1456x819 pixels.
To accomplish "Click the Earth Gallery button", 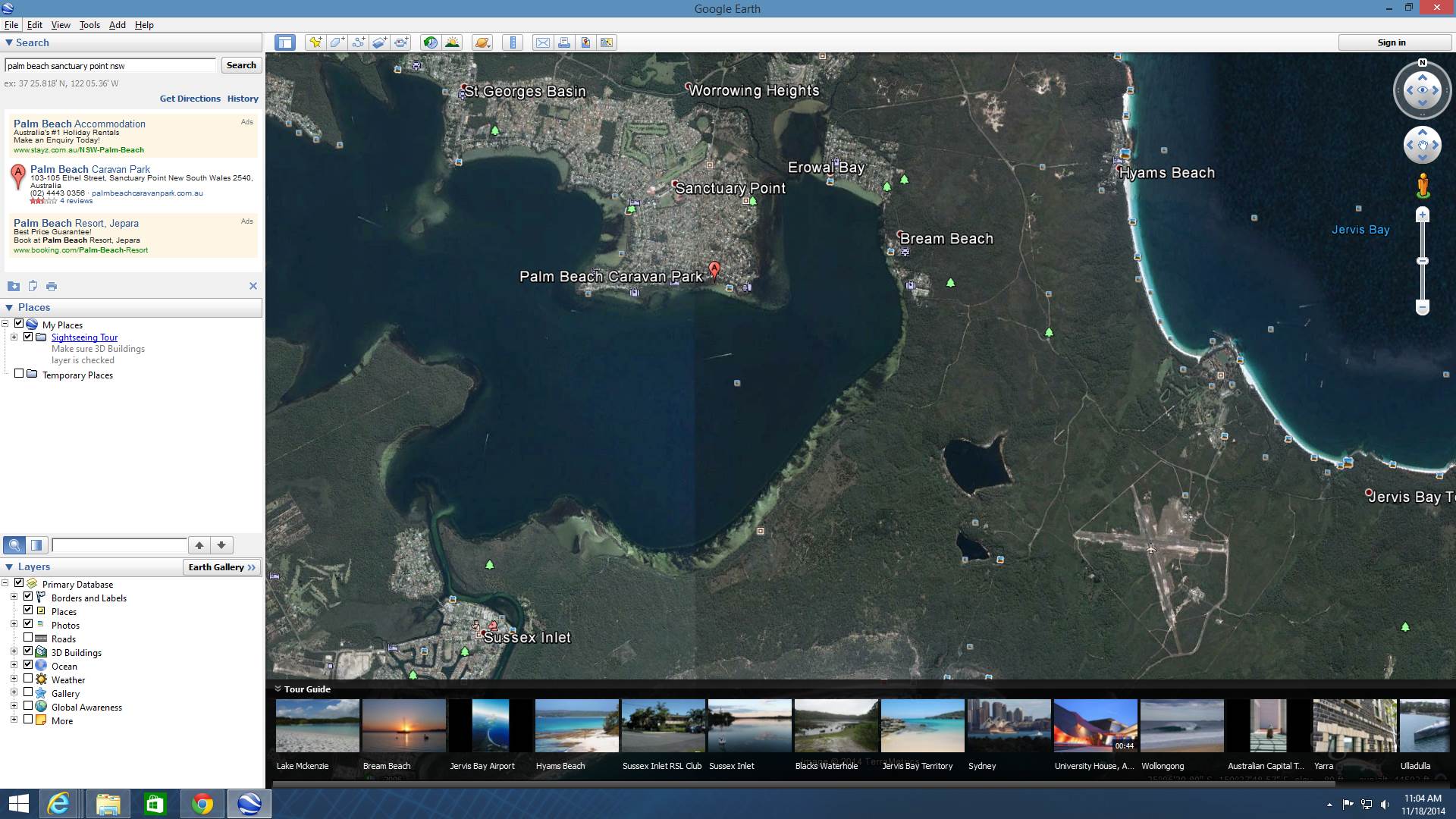I will pyautogui.click(x=221, y=566).
